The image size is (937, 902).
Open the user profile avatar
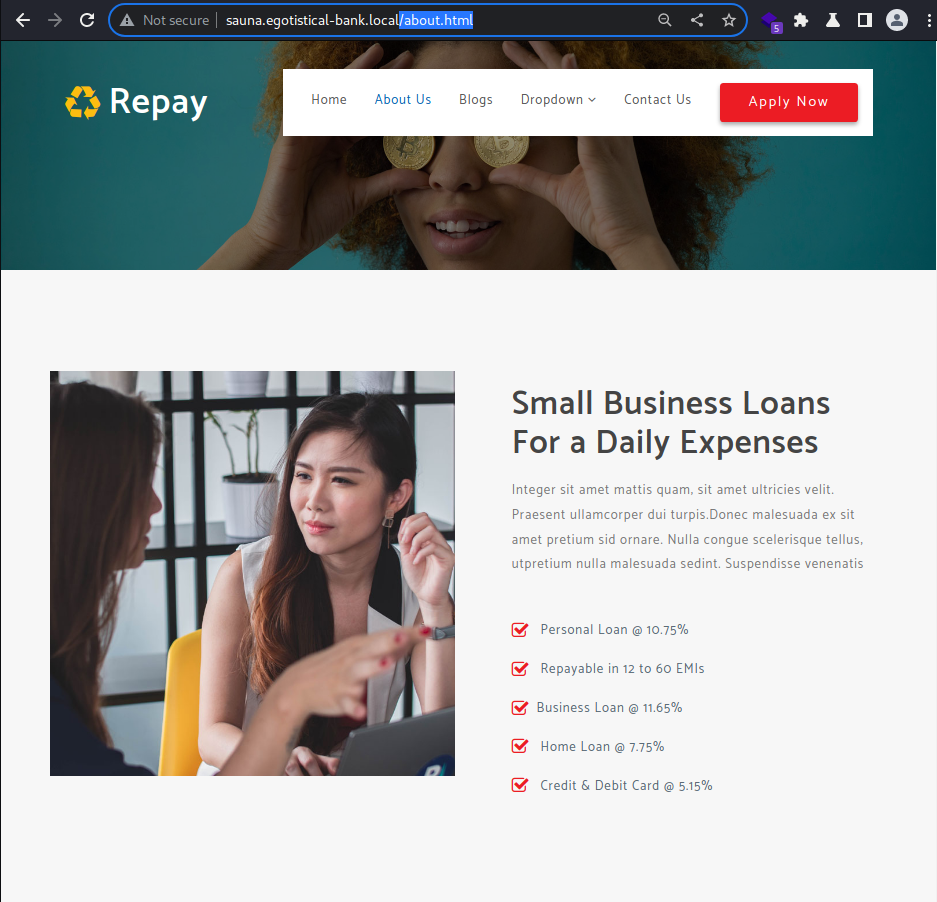point(896,20)
